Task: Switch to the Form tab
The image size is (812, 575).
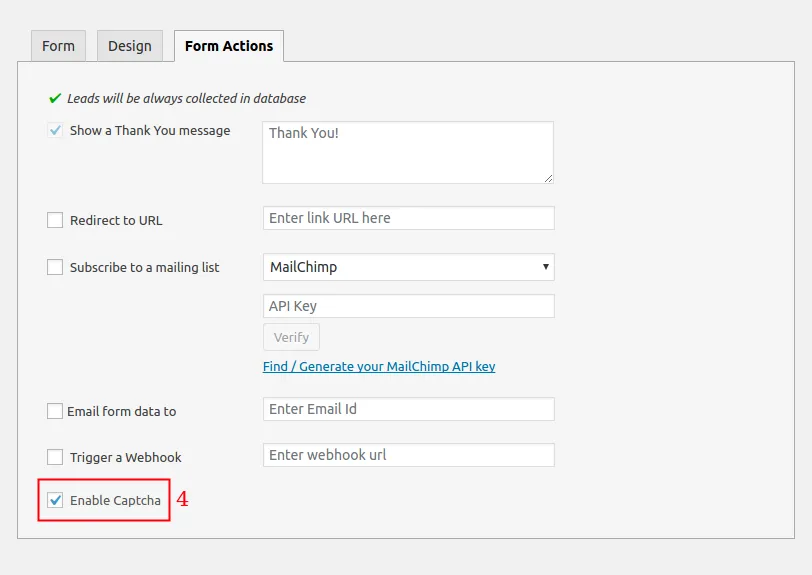Action: point(59,46)
